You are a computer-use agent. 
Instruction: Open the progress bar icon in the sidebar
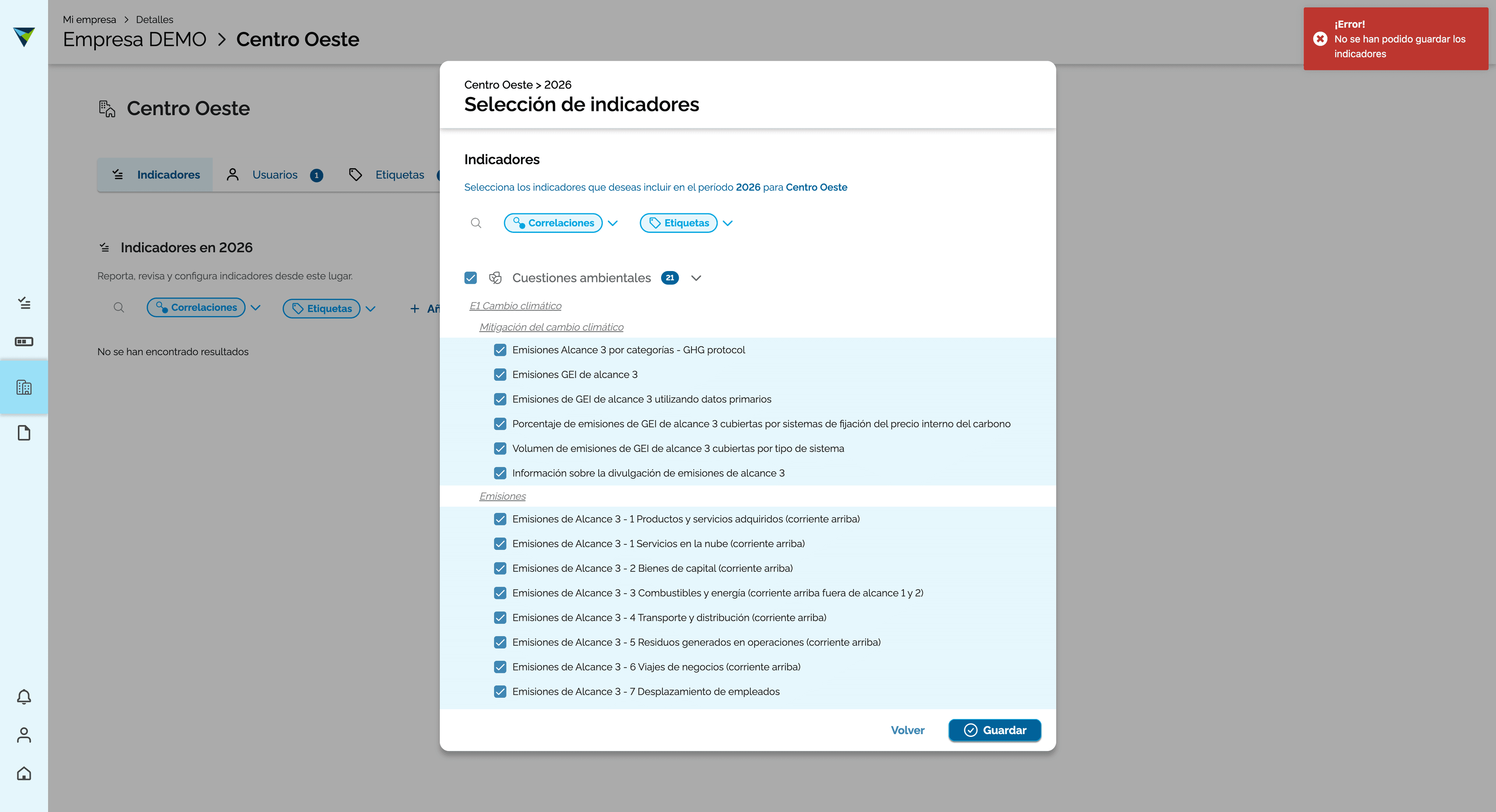pos(24,341)
